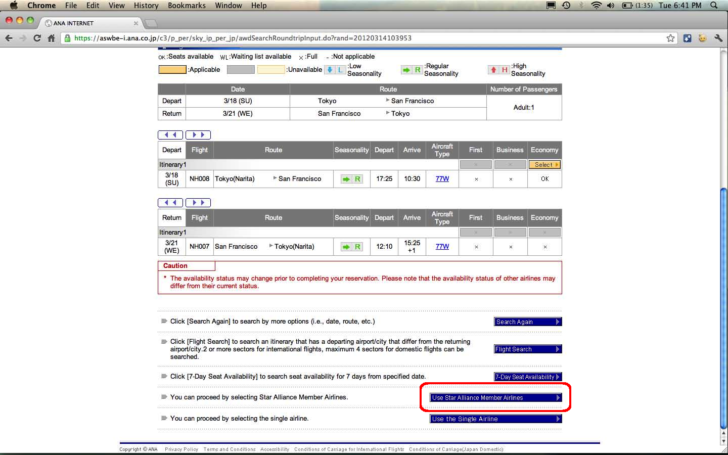Reload the ANA page
This screenshot has height=455, width=728.
tap(37, 38)
